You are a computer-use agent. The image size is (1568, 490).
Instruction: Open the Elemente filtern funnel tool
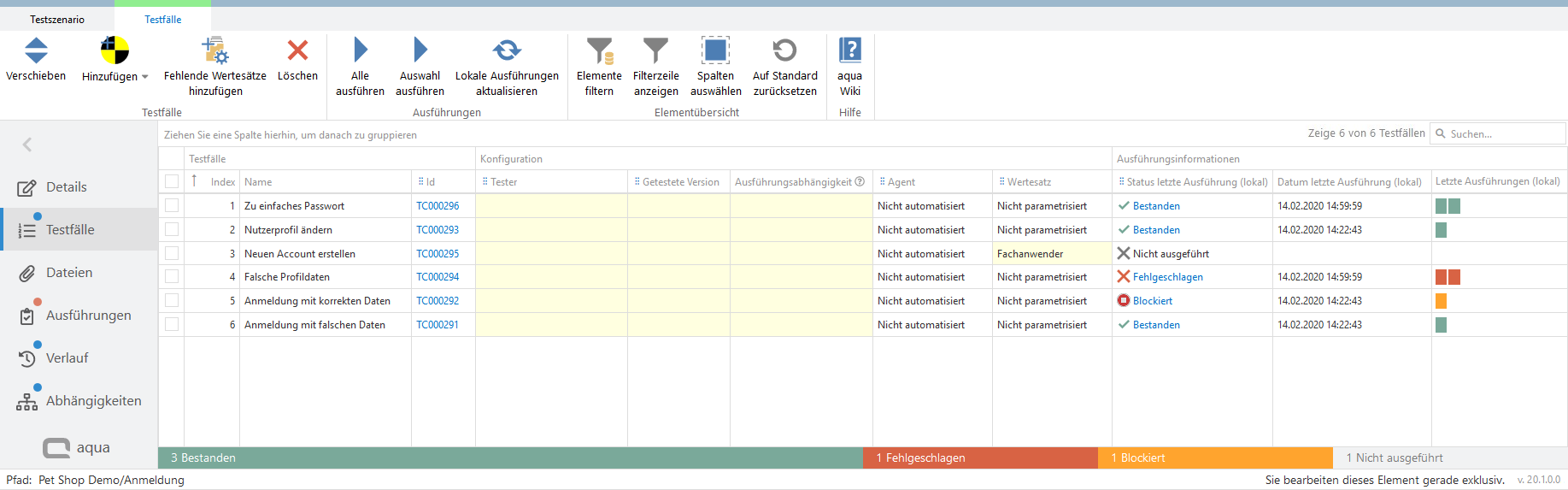[x=599, y=51]
